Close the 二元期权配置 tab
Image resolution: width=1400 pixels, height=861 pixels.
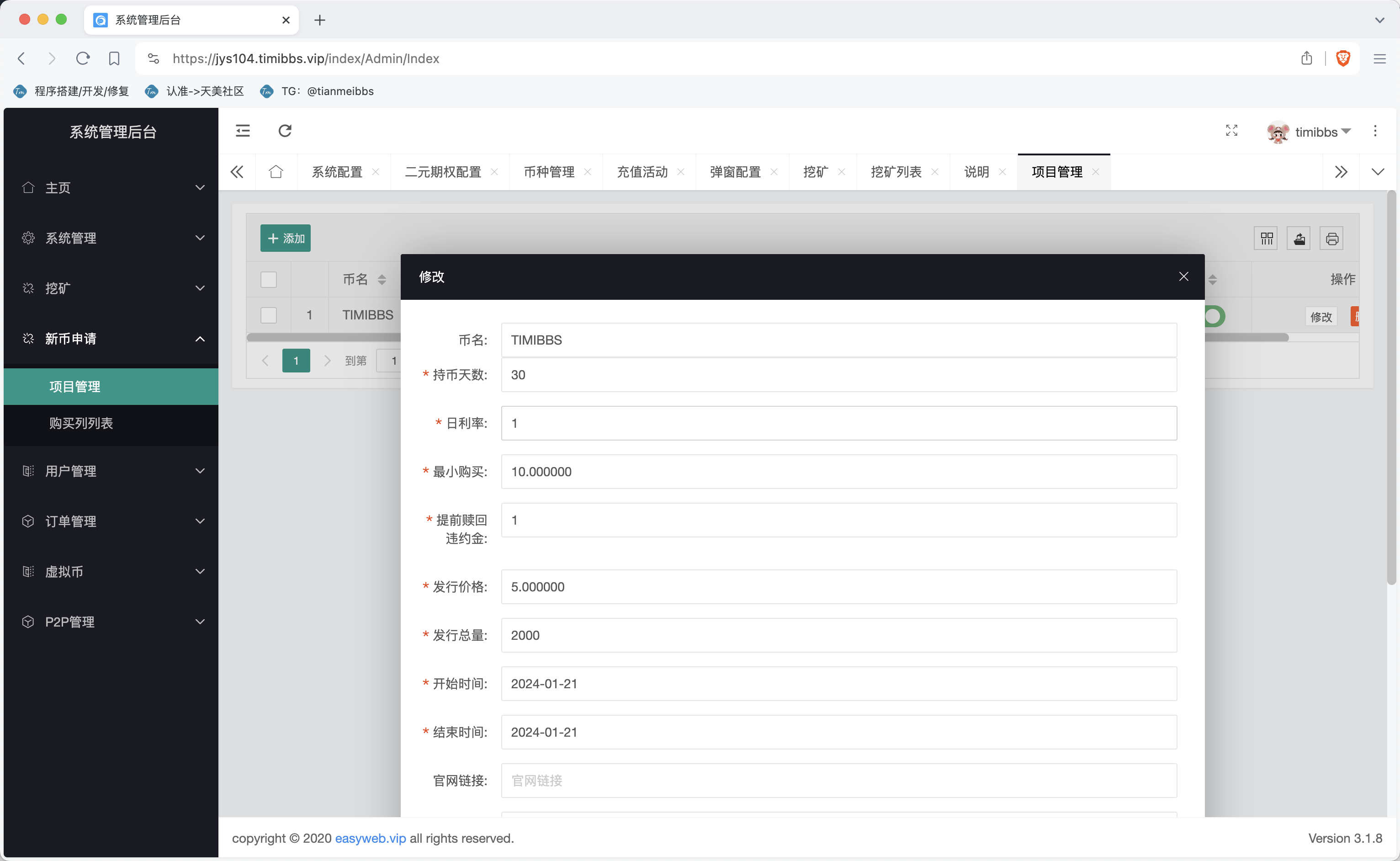pos(494,172)
